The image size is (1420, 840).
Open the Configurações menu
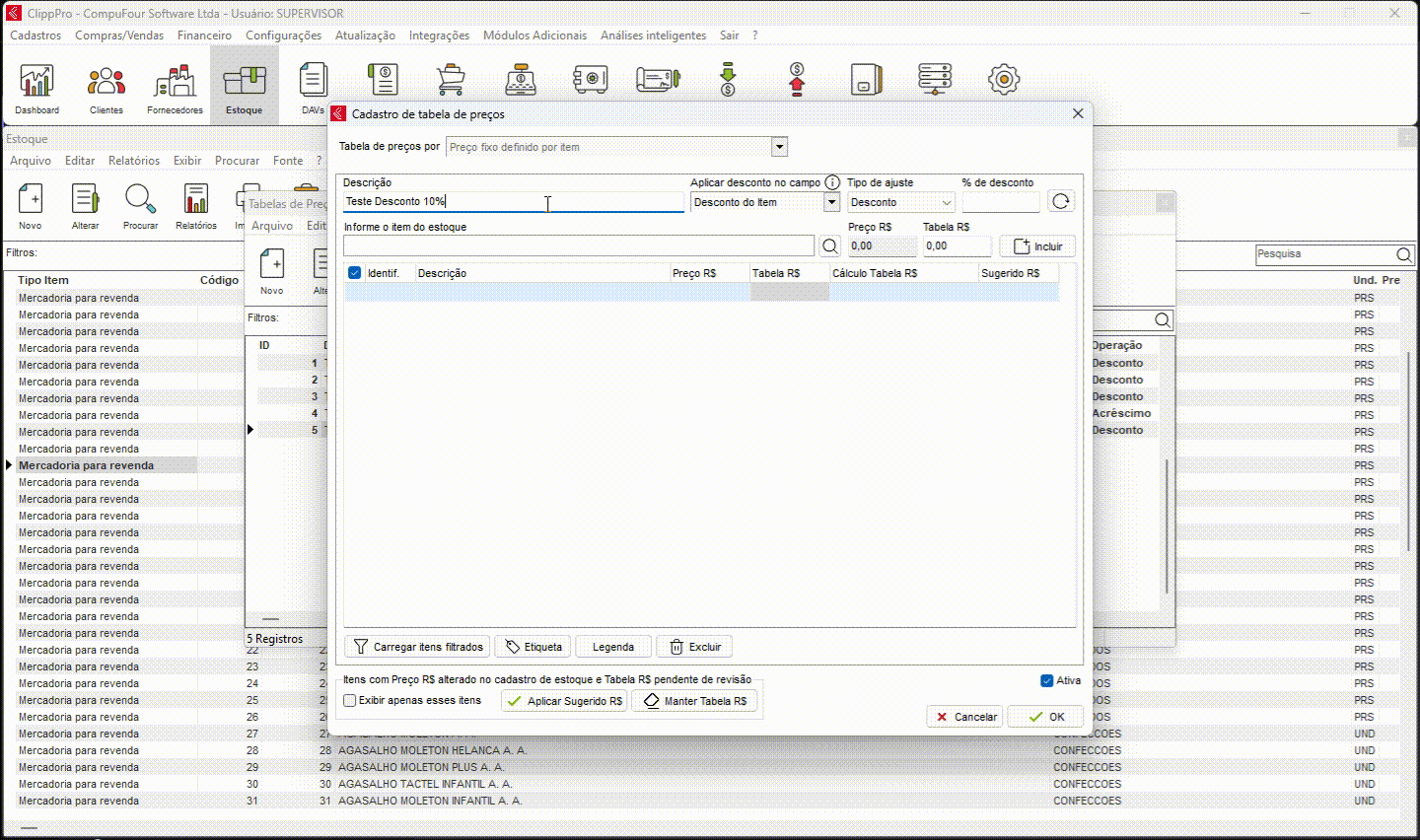pos(283,35)
